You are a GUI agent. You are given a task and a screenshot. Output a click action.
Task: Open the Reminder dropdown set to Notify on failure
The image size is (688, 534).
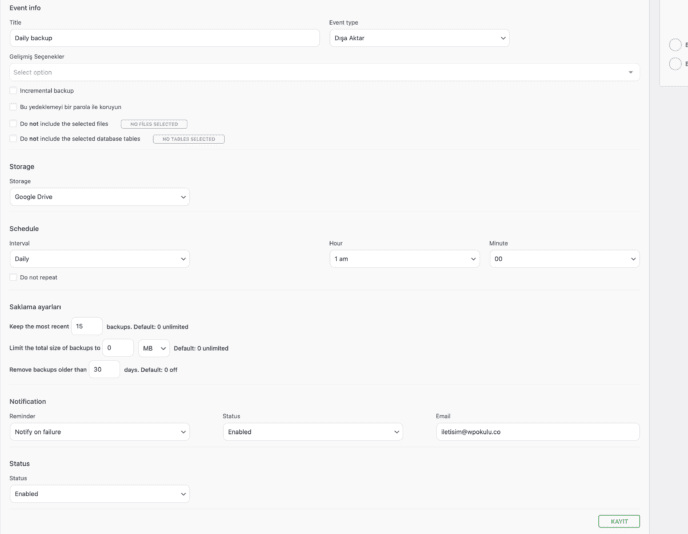pos(99,432)
